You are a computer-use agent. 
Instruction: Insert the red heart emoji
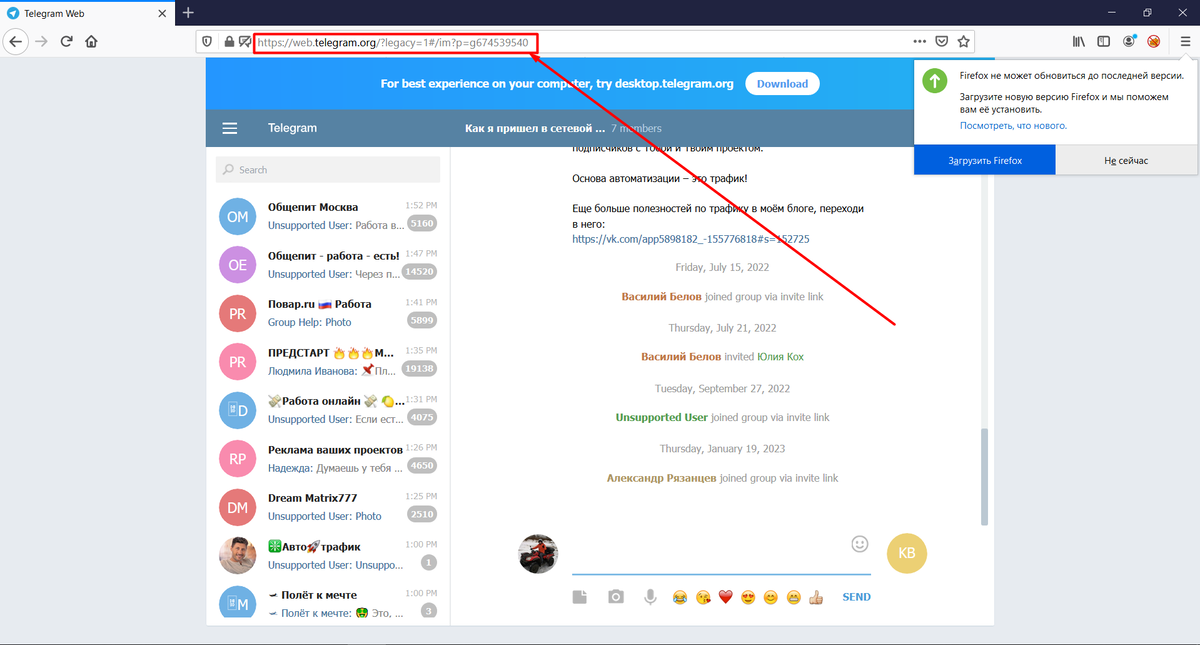click(x=726, y=597)
